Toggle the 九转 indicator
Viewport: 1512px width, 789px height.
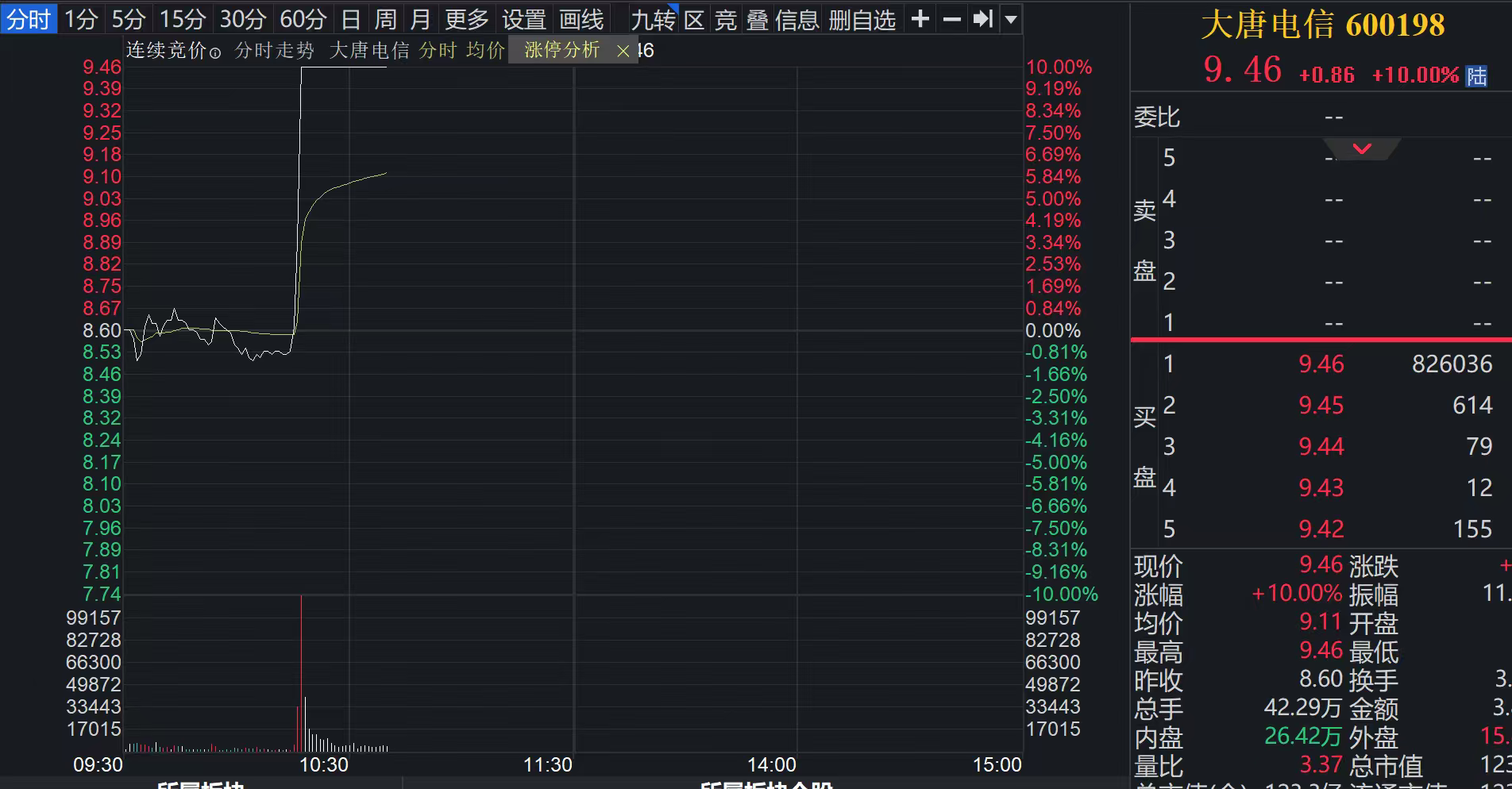(x=653, y=19)
